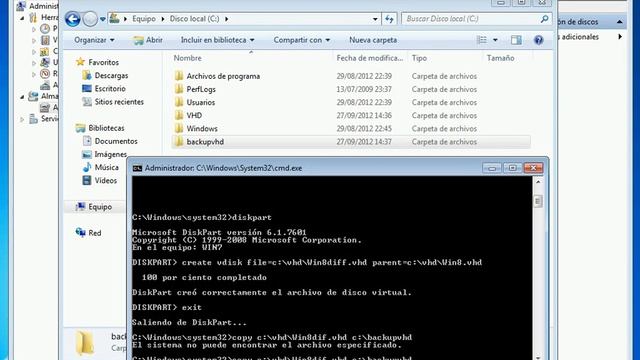The width and height of the screenshot is (640, 360).
Task: Open the recent locations dropdown beside forward arrow
Action: pyautogui.click(x=102, y=19)
